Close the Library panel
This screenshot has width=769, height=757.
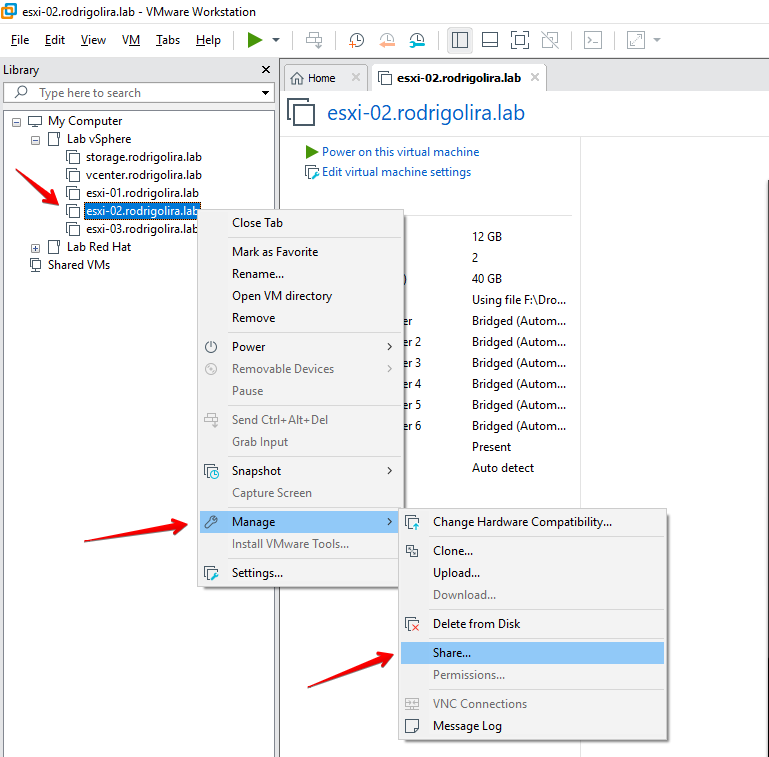tap(266, 70)
